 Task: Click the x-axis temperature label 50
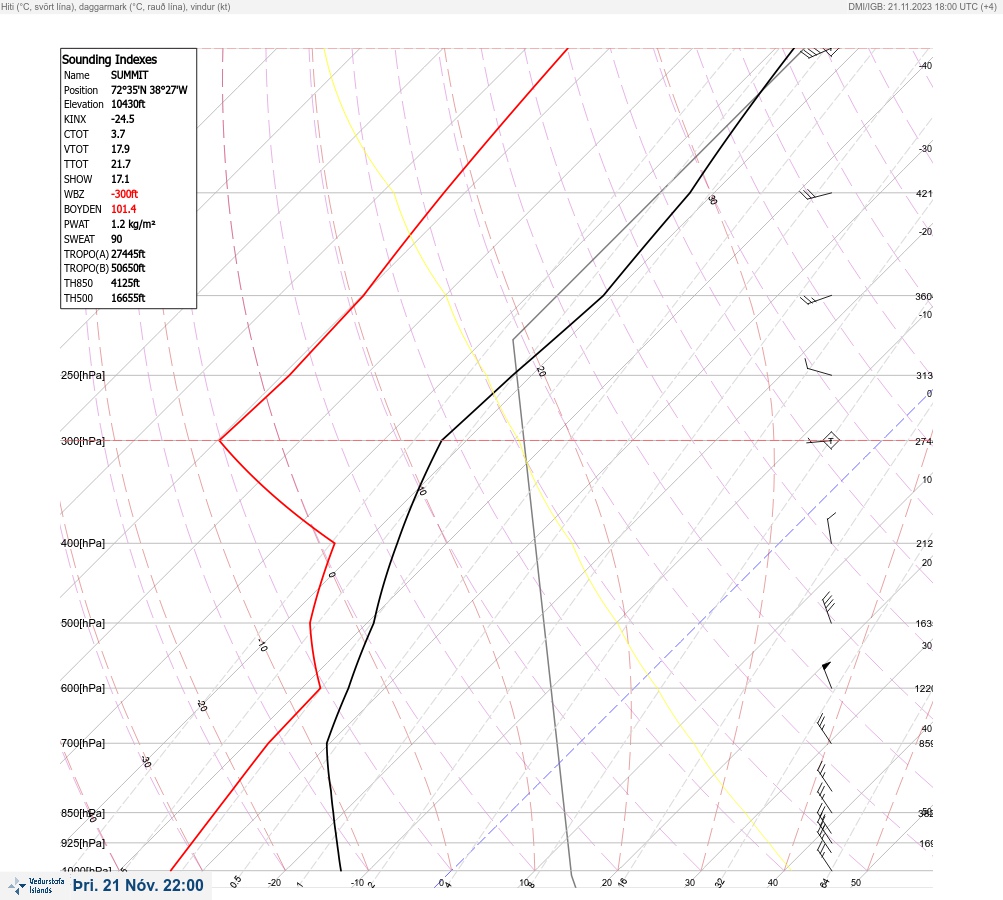point(856,883)
